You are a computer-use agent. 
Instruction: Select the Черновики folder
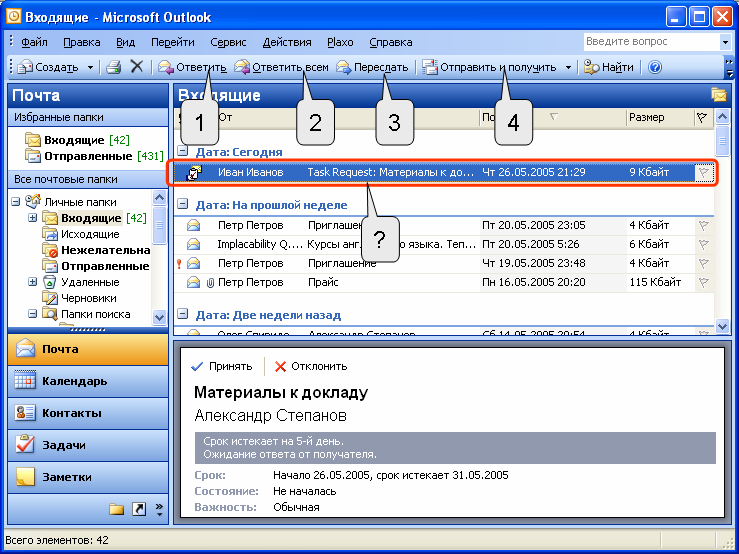(x=80, y=298)
